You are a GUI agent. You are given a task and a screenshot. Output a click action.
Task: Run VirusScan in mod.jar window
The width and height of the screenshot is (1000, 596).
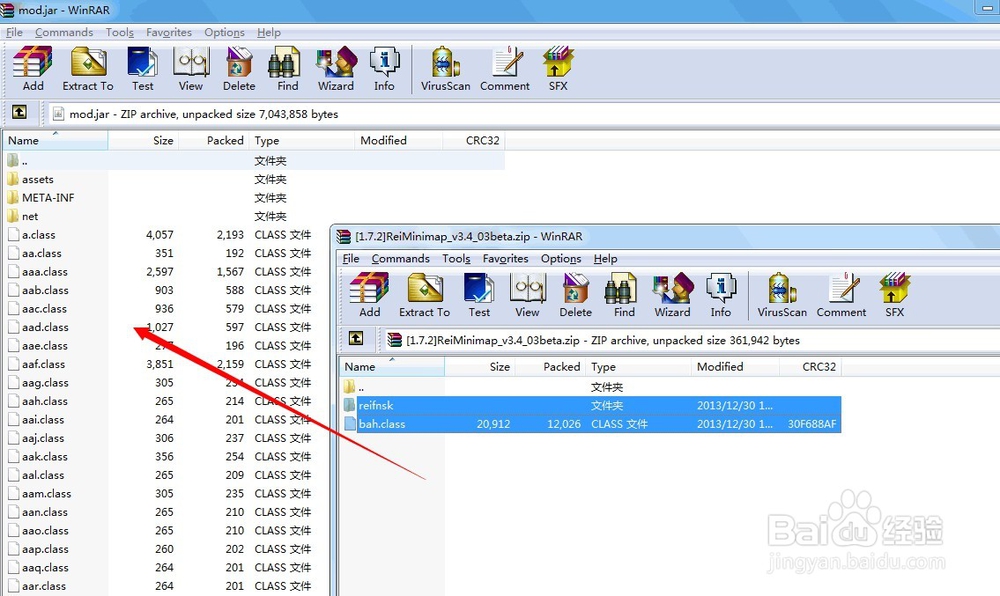(445, 69)
